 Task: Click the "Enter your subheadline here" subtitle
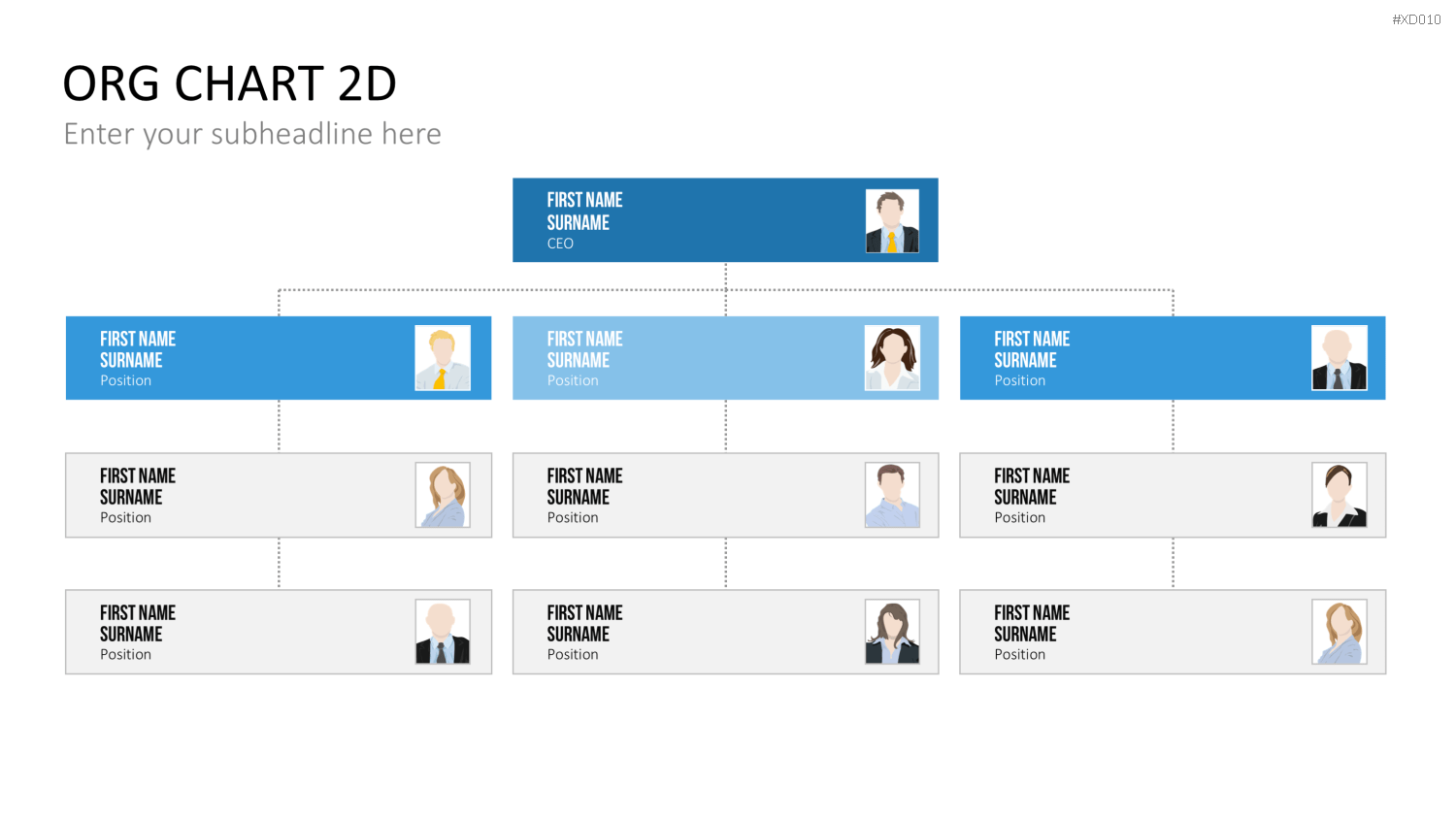pos(252,134)
